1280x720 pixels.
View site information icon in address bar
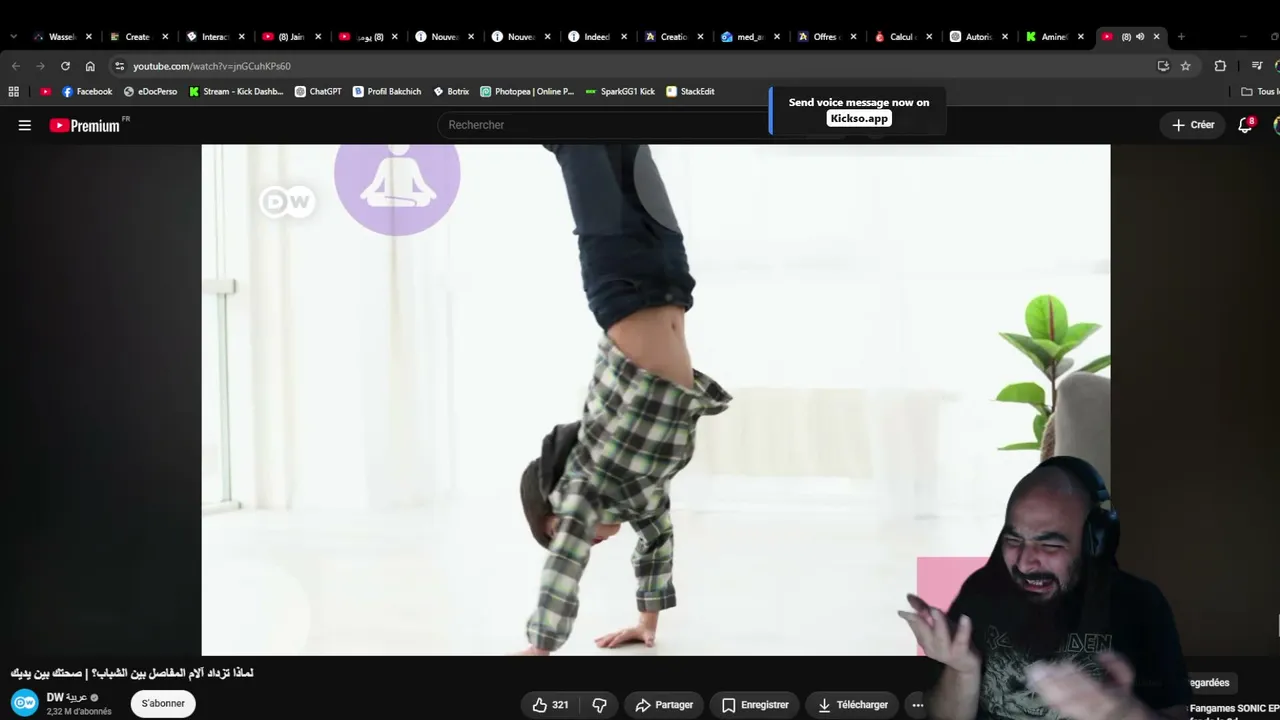click(x=120, y=66)
